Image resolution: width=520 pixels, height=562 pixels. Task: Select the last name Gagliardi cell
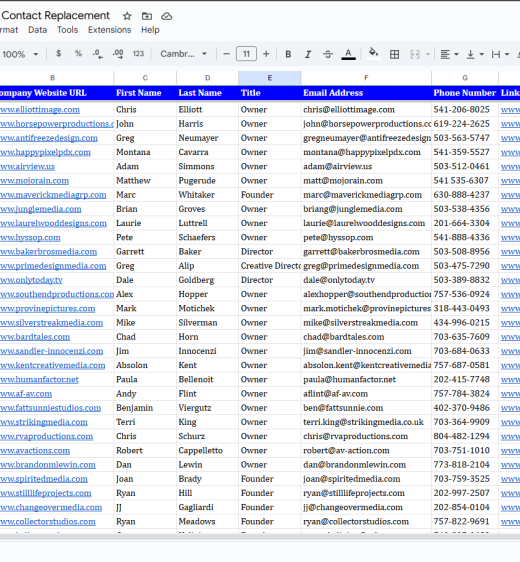(207, 507)
